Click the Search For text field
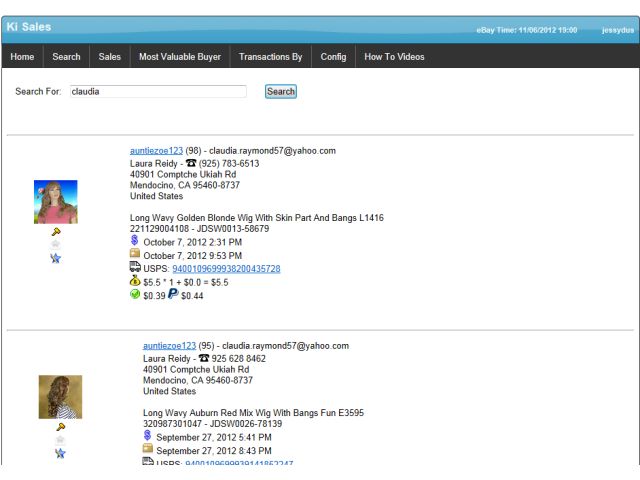The image size is (640, 480). [158, 91]
